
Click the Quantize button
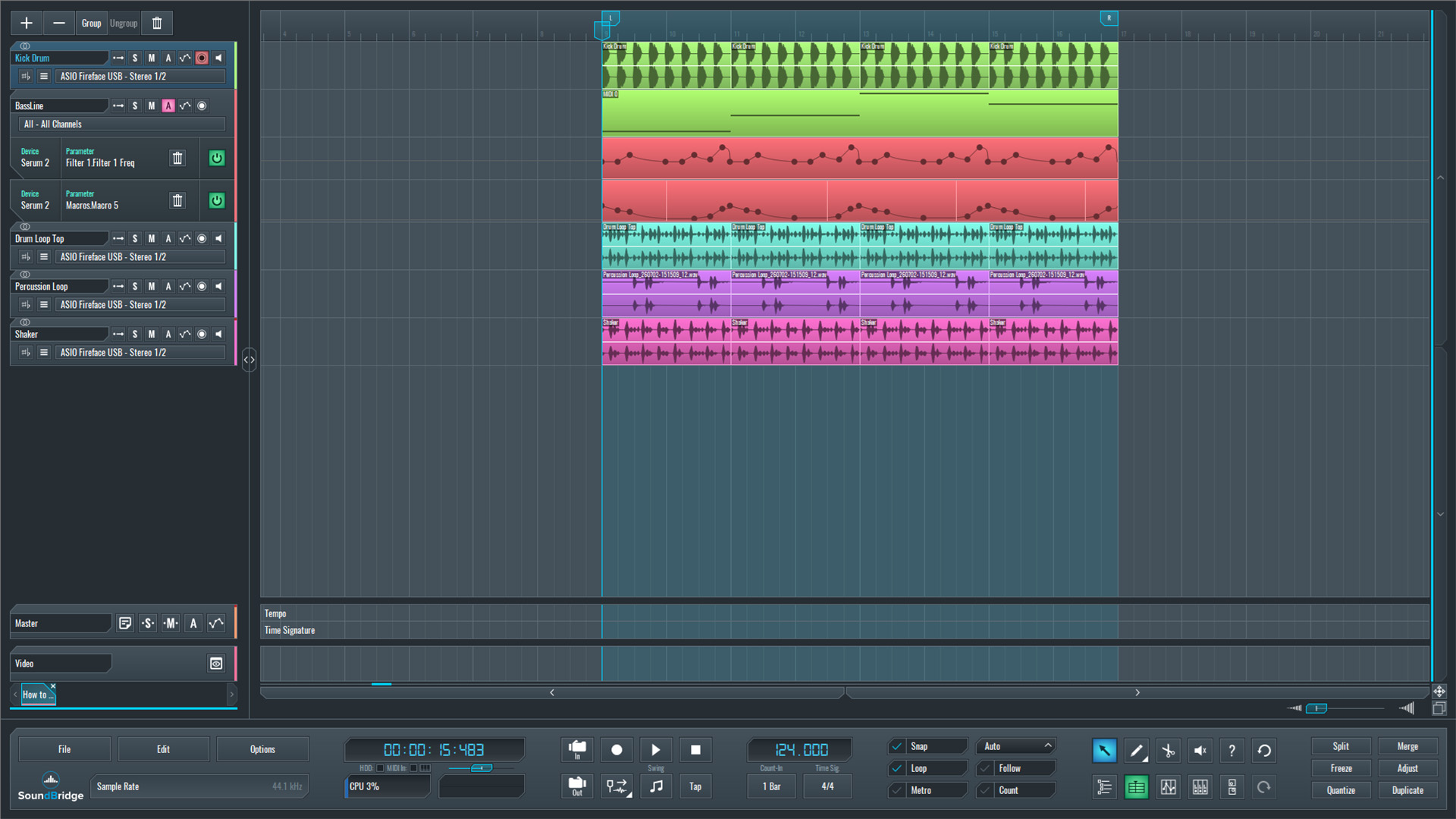point(1341,790)
